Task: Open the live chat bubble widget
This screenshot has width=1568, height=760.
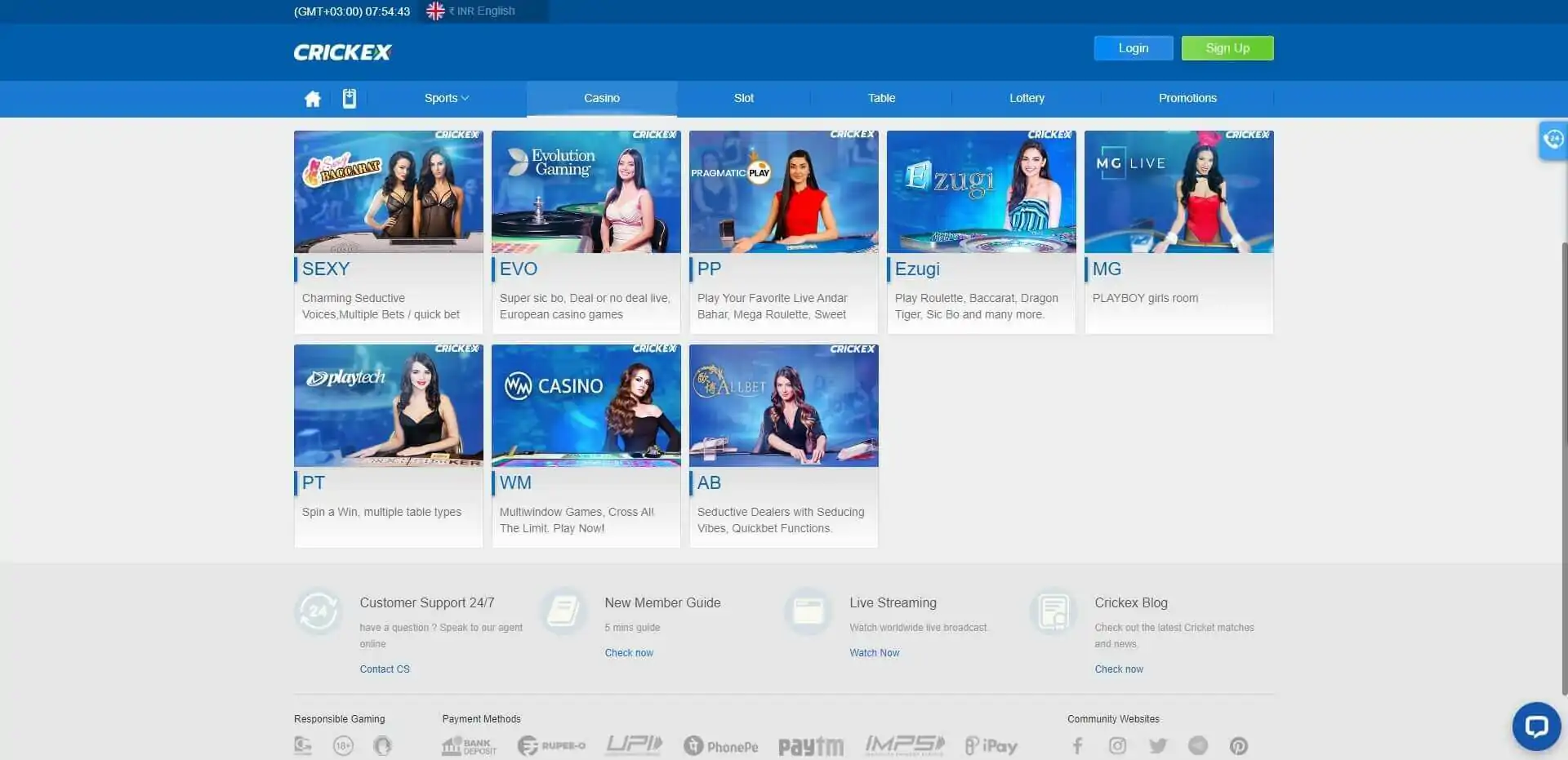Action: tap(1536, 726)
